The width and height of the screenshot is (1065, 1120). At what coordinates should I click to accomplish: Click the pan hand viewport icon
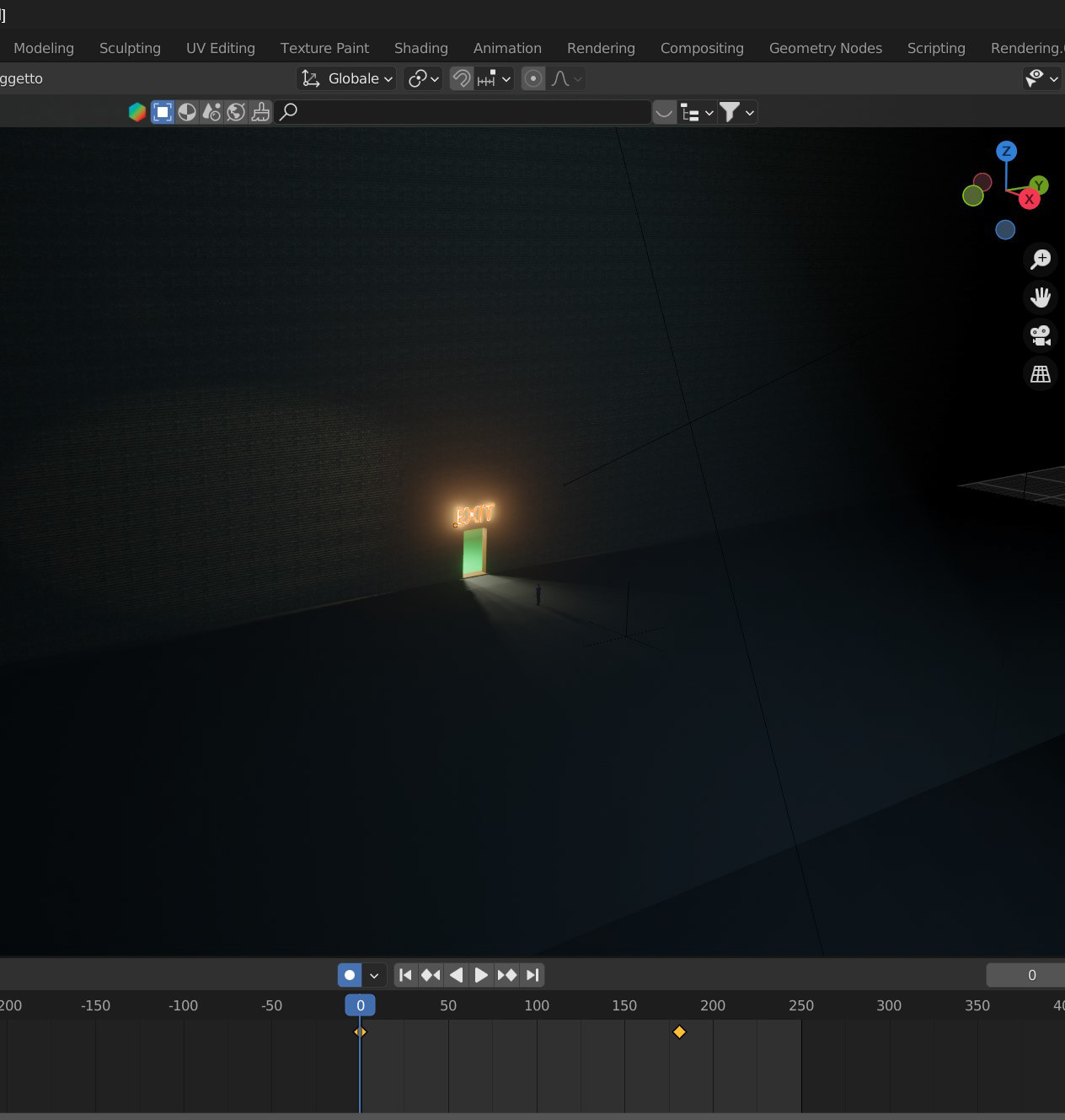[1041, 297]
